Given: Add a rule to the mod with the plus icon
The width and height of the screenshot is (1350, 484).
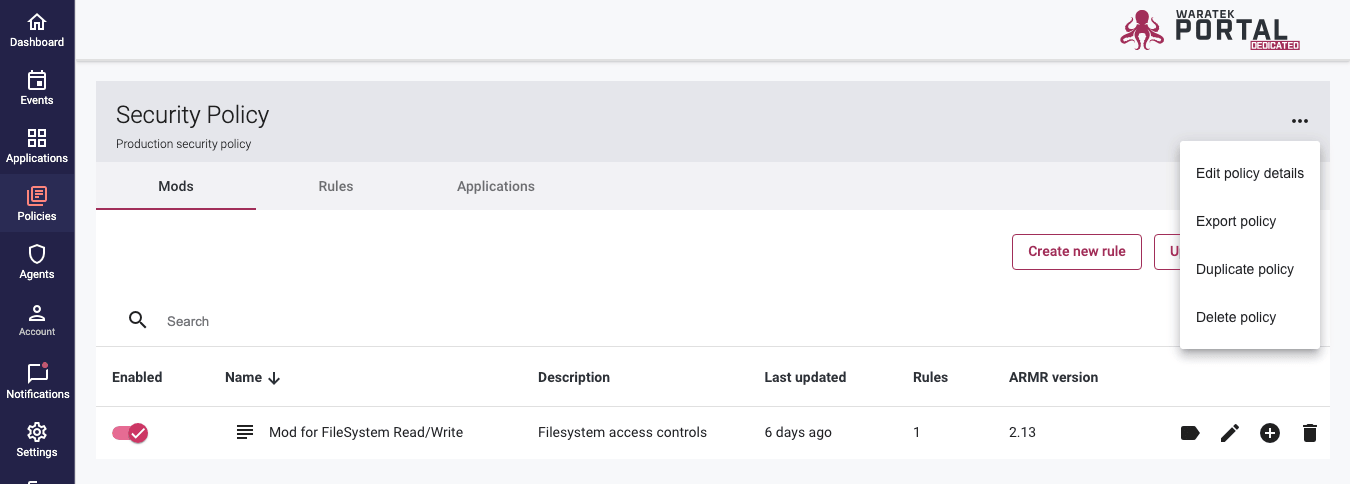Looking at the screenshot, I should pyautogui.click(x=1270, y=433).
